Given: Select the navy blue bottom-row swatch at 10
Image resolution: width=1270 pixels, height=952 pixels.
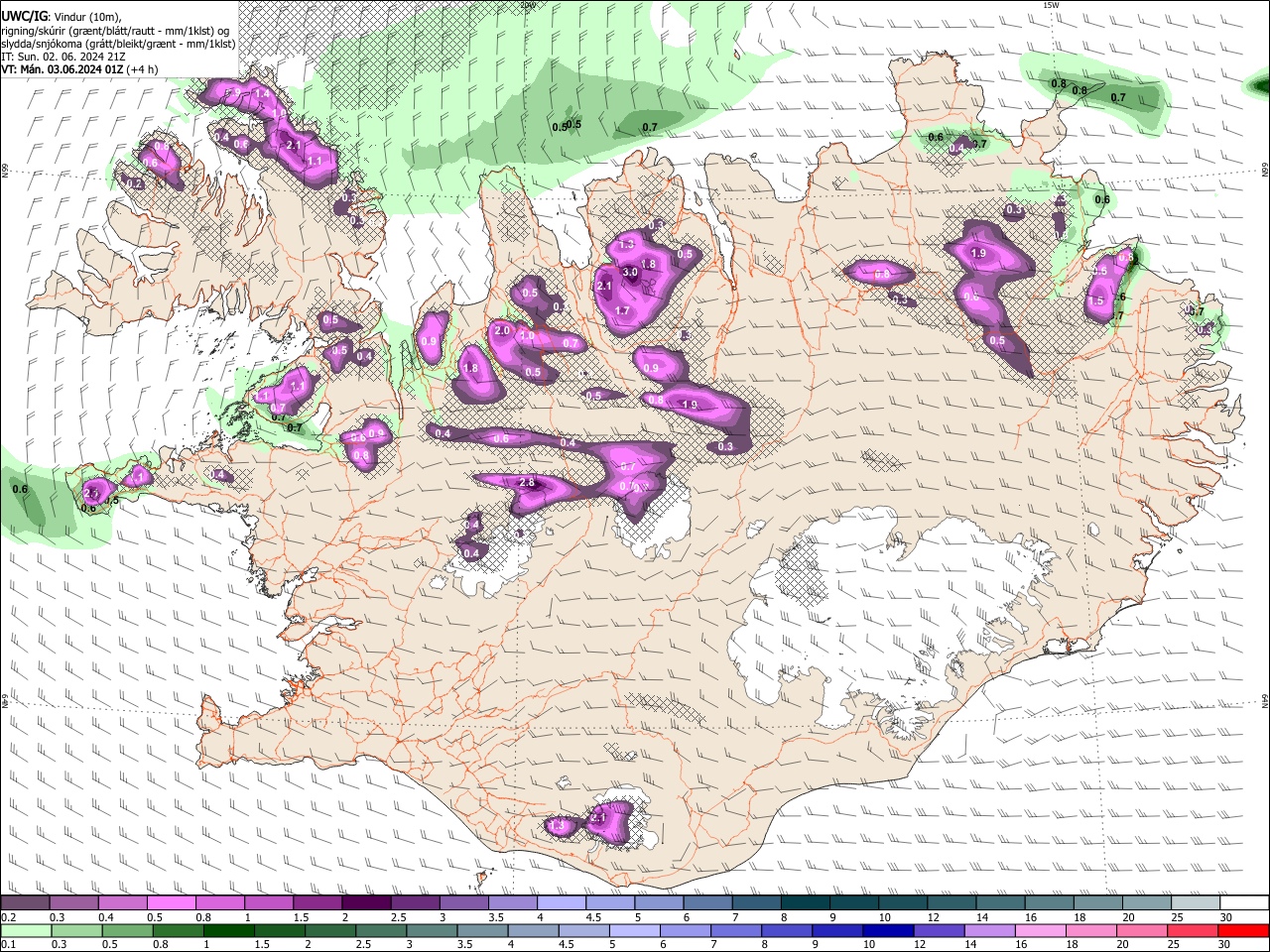Looking at the screenshot, I should [887, 930].
